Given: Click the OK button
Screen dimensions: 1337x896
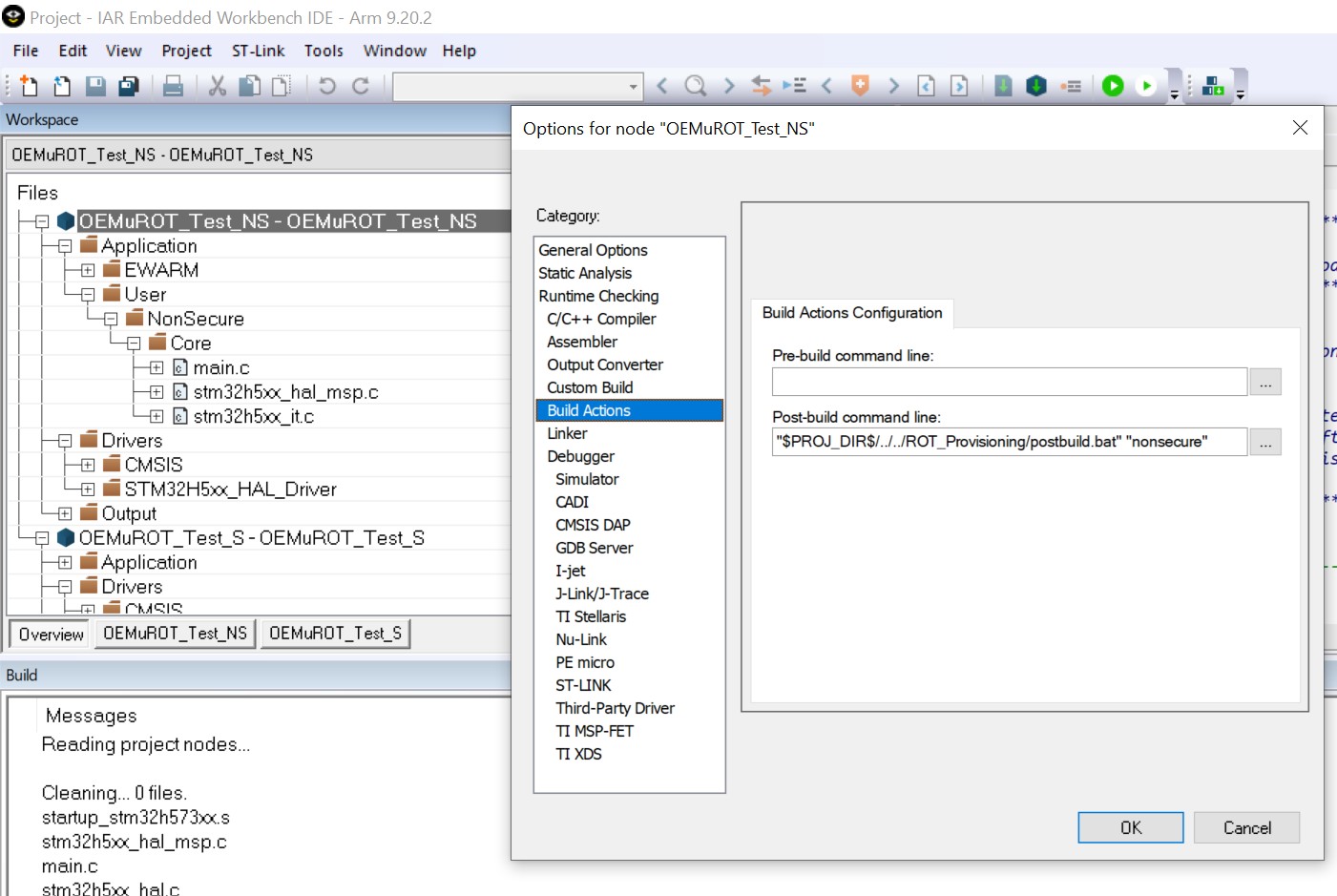Looking at the screenshot, I should [x=1131, y=827].
